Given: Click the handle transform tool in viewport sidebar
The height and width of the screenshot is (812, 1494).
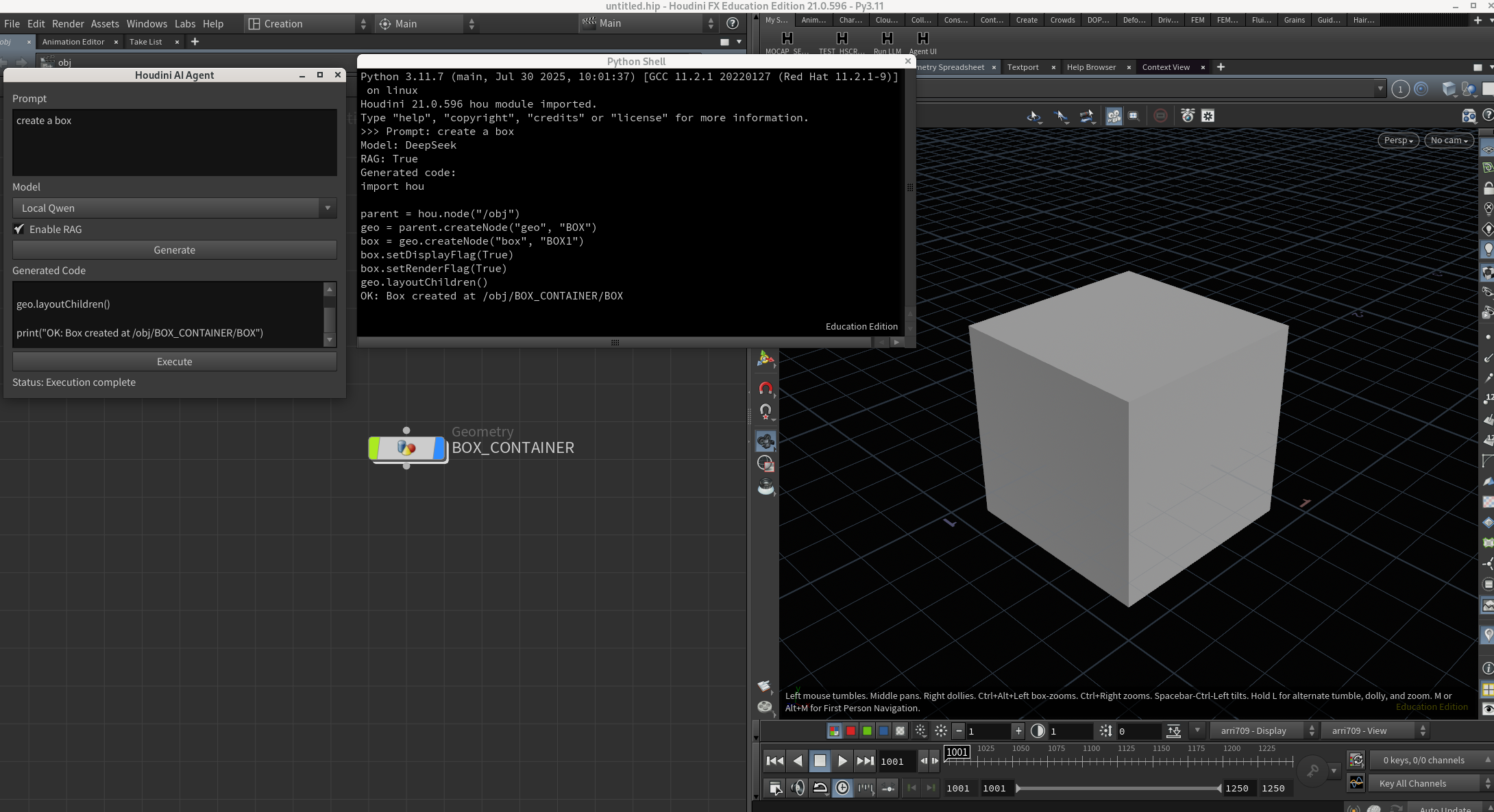Looking at the screenshot, I should click(x=766, y=359).
